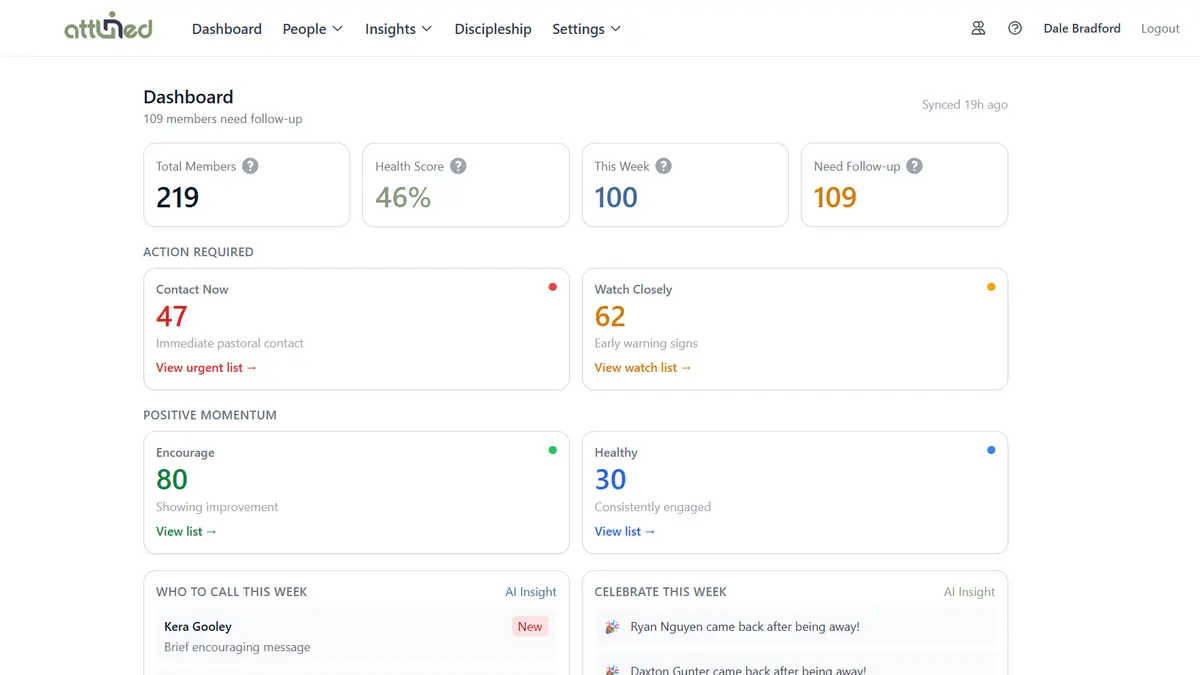Screen dimensions: 1200x675
Task: Click the blue dot on Healthy card
Action: [991, 450]
